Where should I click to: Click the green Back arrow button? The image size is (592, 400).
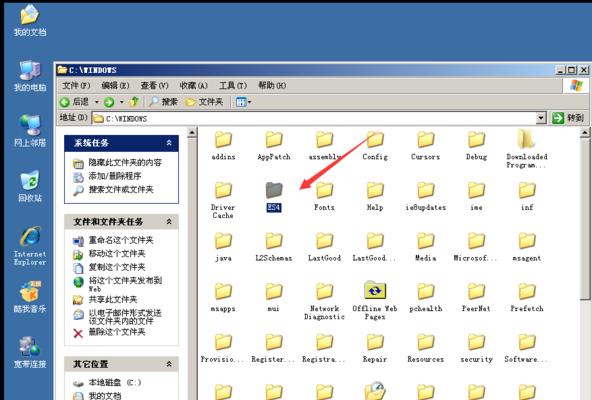pyautogui.click(x=65, y=102)
